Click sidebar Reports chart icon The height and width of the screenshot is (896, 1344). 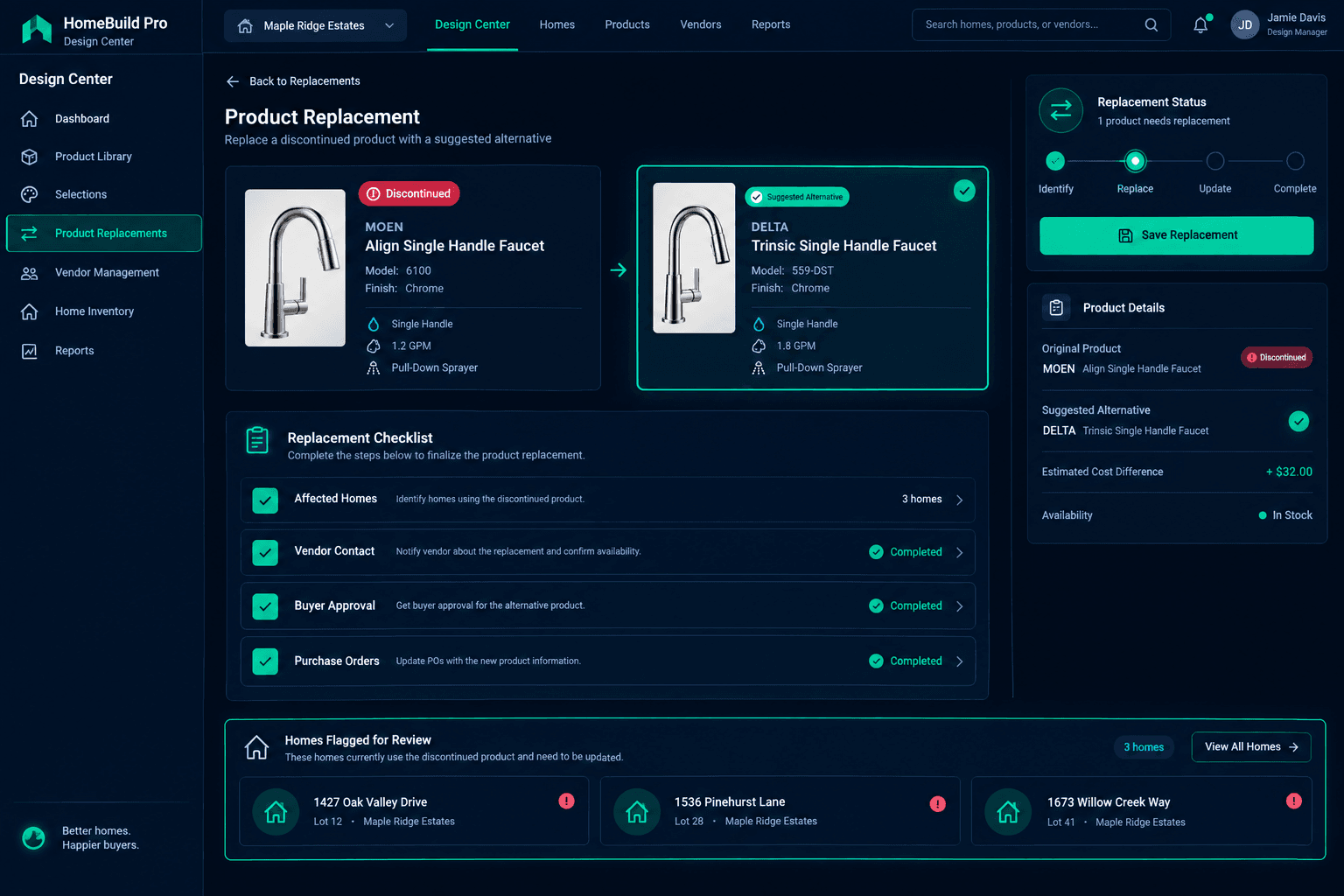[29, 351]
